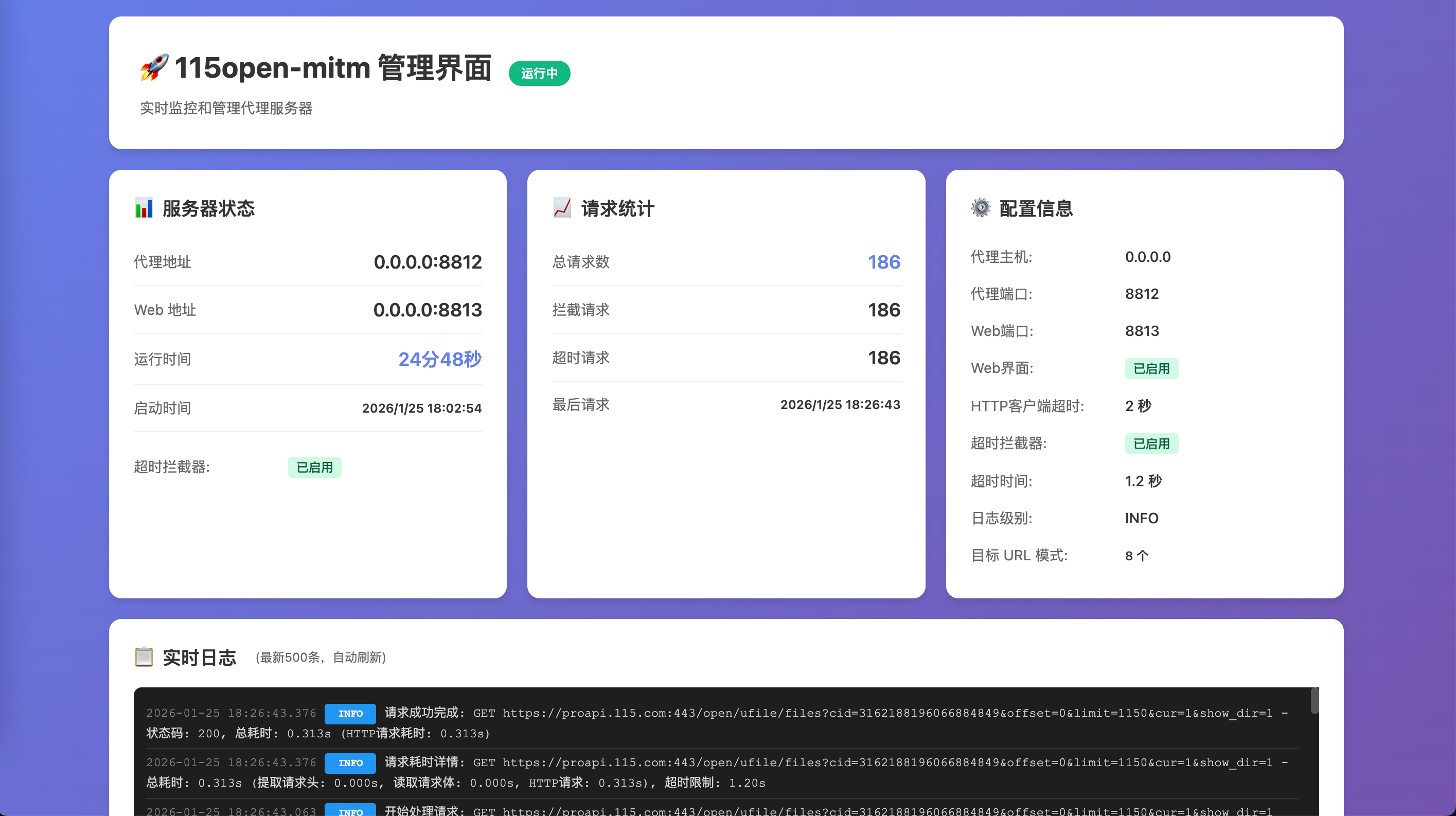The height and width of the screenshot is (816, 1456).
Task: Click the Web 地址 value 0.0.0.0:8813
Action: click(428, 310)
